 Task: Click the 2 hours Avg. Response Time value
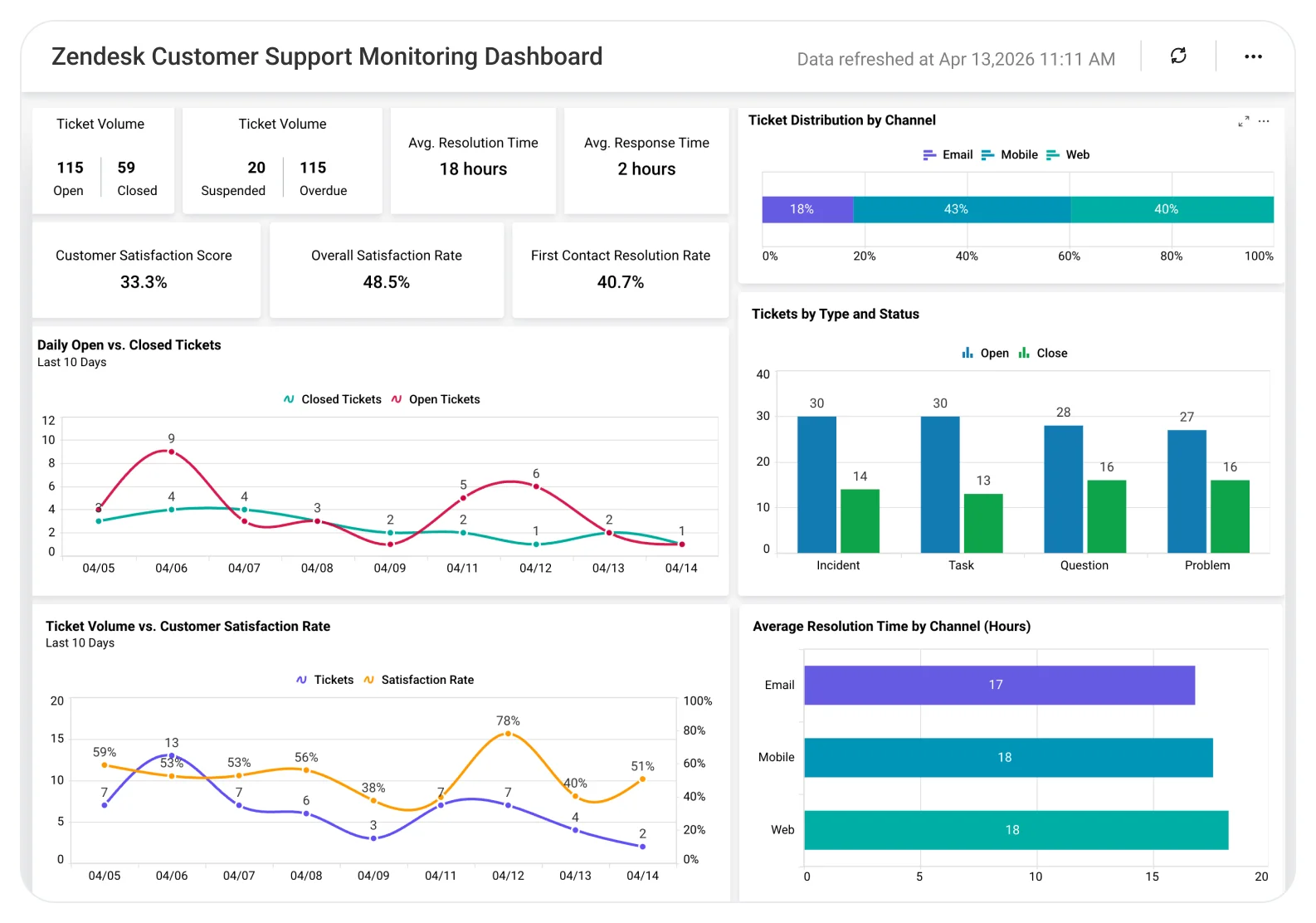(x=646, y=169)
